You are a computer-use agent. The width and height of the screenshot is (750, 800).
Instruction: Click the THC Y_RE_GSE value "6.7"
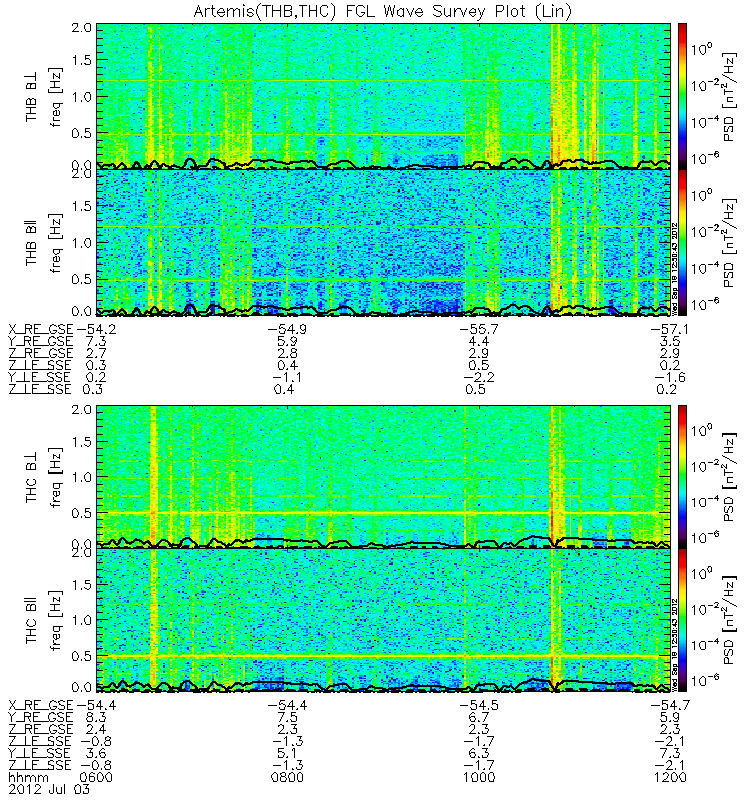pyautogui.click(x=479, y=717)
